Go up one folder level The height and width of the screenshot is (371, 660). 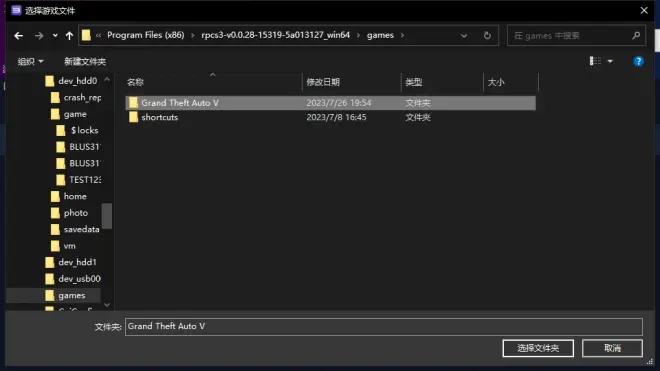point(69,36)
